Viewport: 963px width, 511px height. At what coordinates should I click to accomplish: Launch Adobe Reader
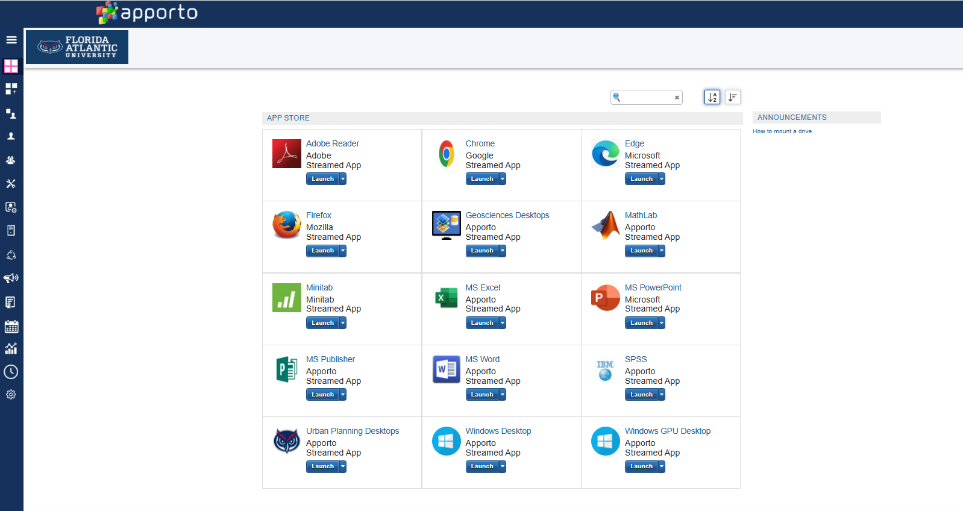click(x=322, y=179)
